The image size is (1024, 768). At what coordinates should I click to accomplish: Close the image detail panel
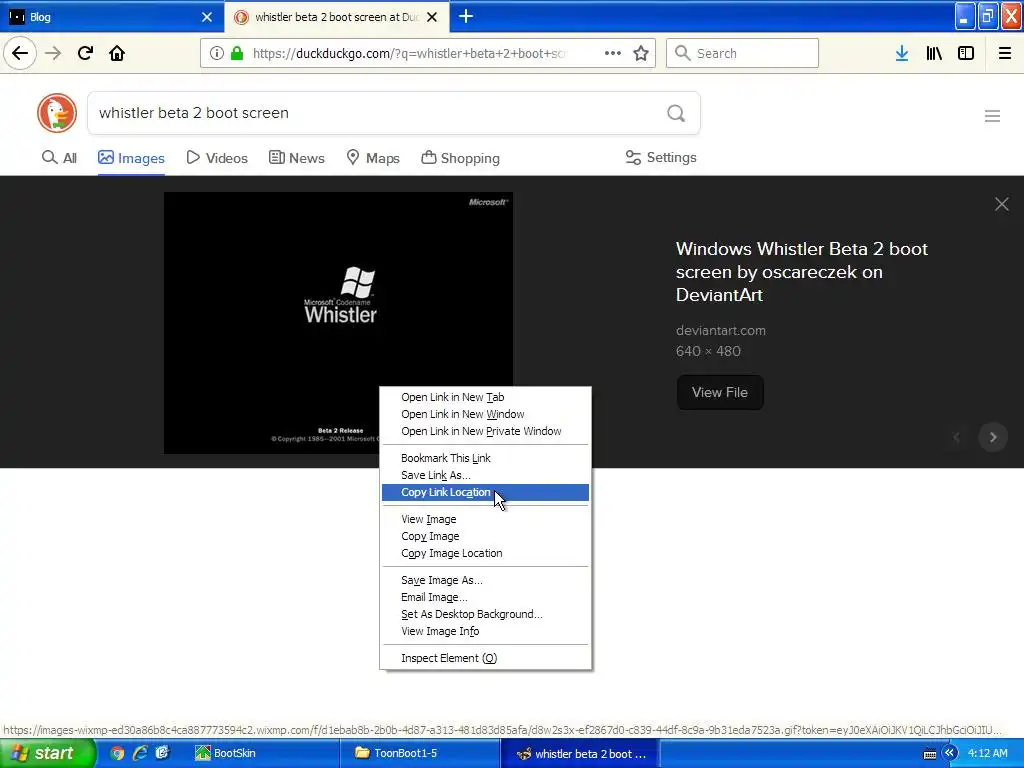1002,204
